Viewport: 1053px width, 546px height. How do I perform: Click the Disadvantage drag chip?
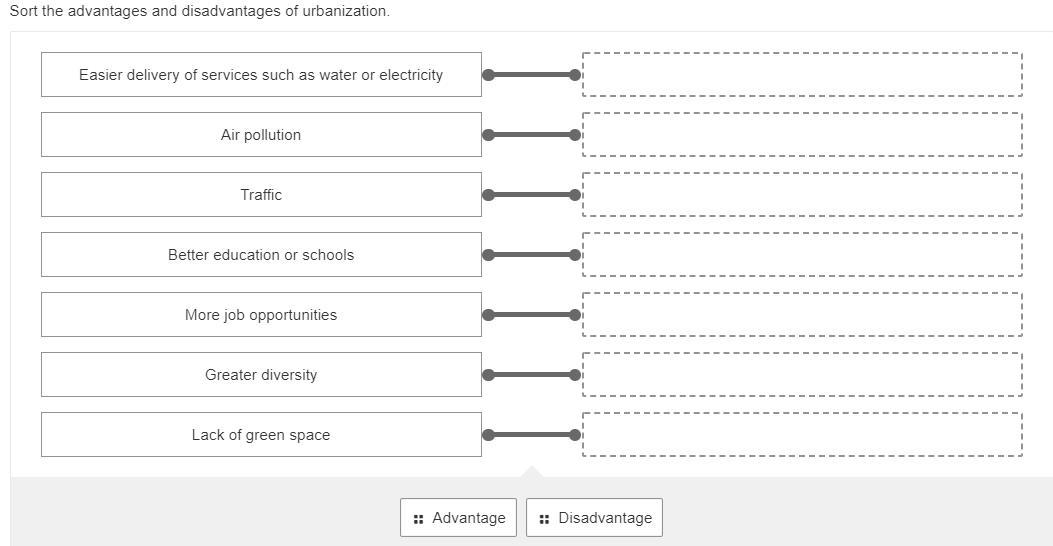[x=594, y=518]
